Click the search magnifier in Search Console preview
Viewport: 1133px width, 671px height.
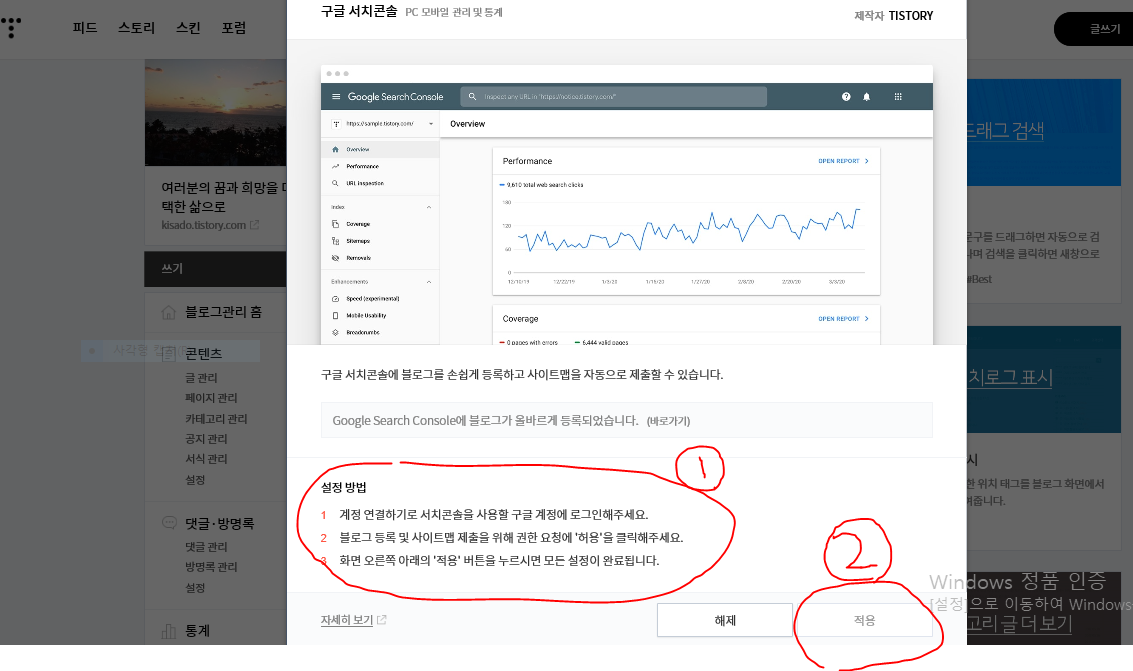click(473, 97)
